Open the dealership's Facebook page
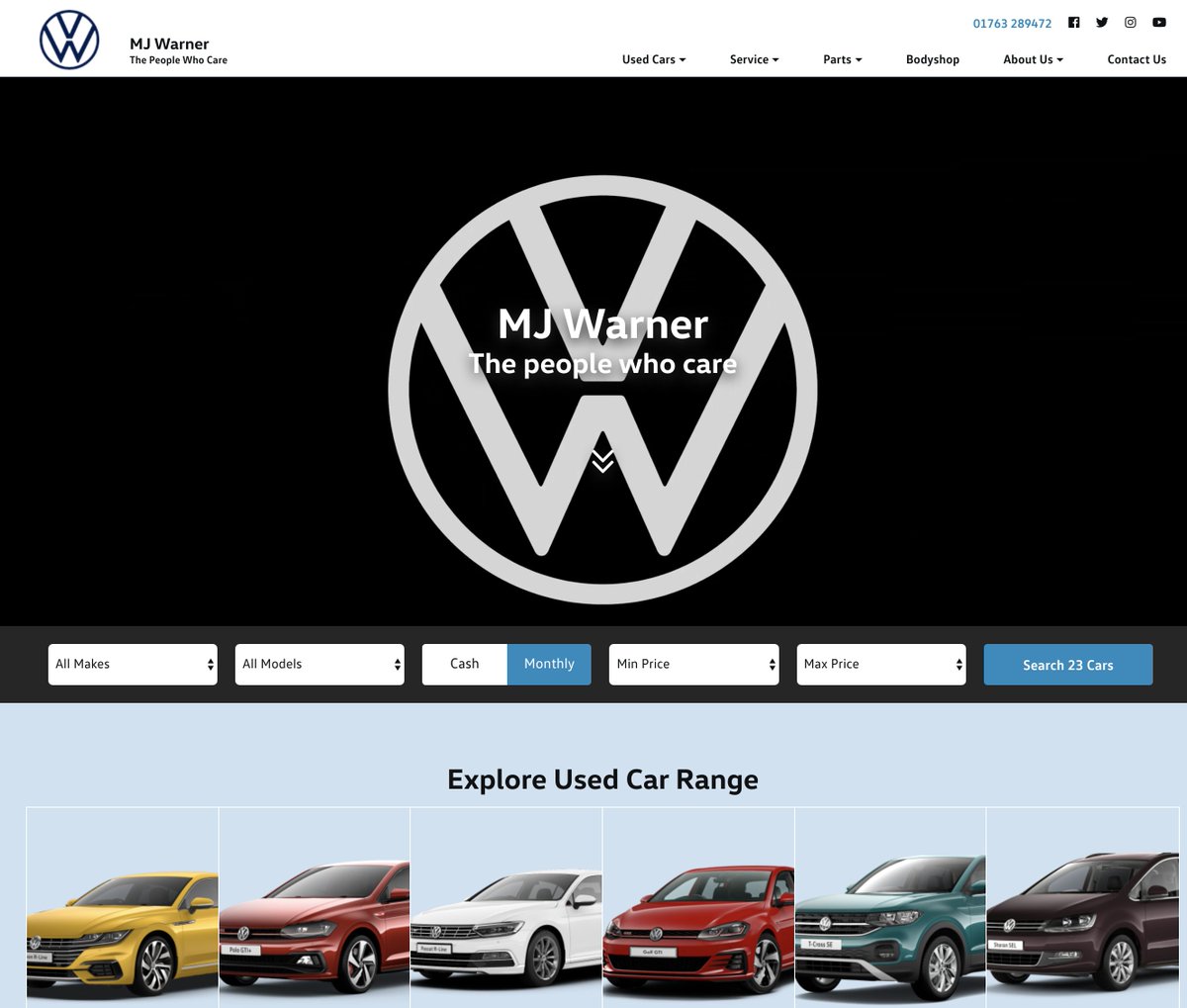This screenshot has width=1187, height=1008. click(x=1073, y=22)
